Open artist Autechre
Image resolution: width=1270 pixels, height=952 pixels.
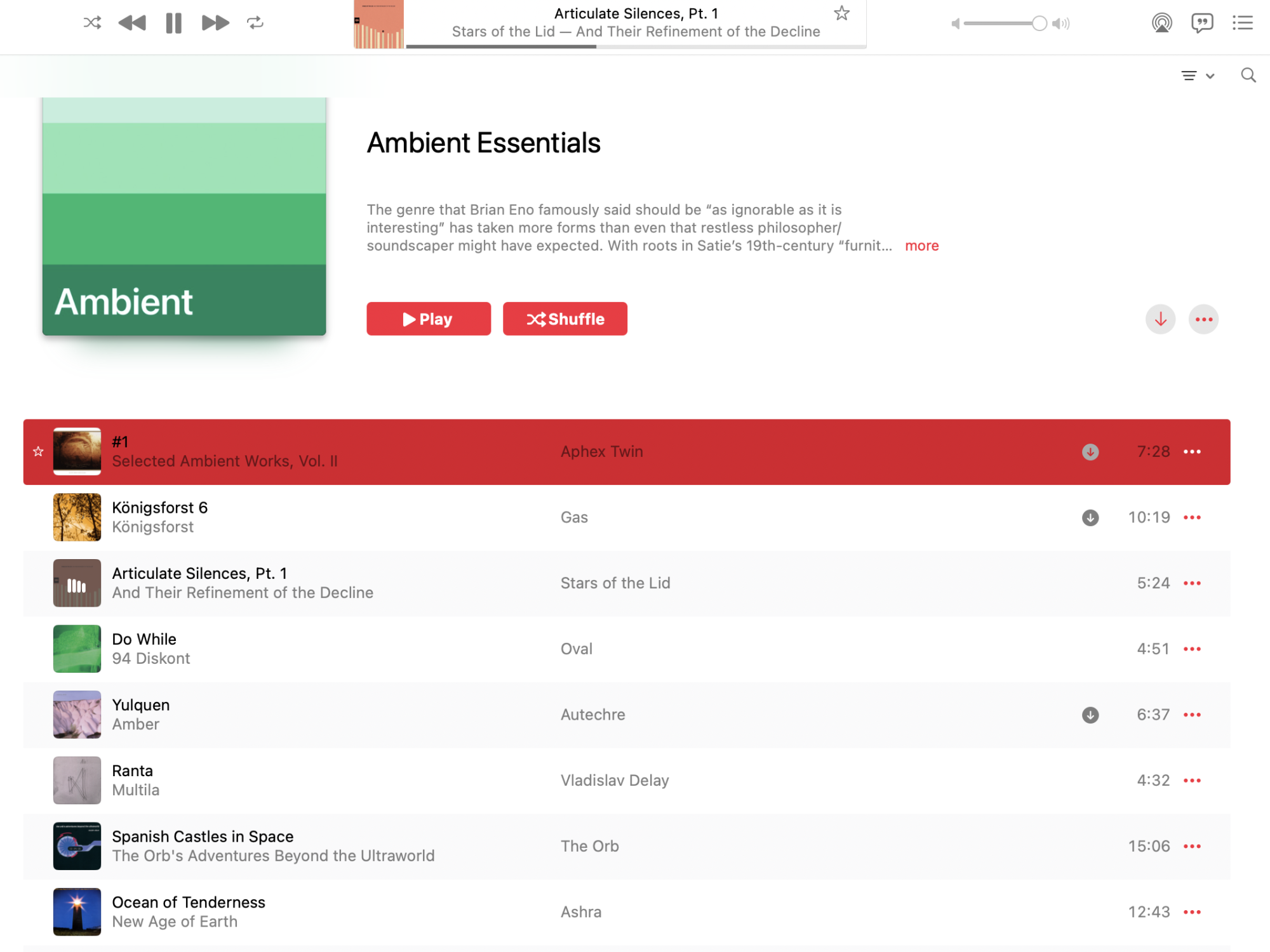[593, 715]
